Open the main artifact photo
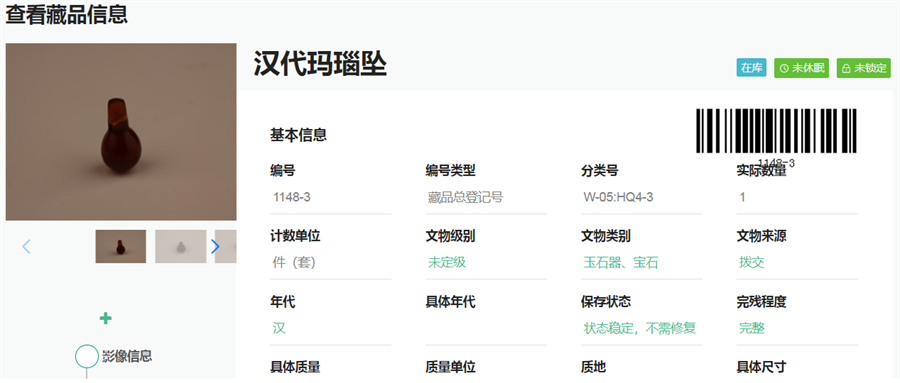 [x=121, y=131]
